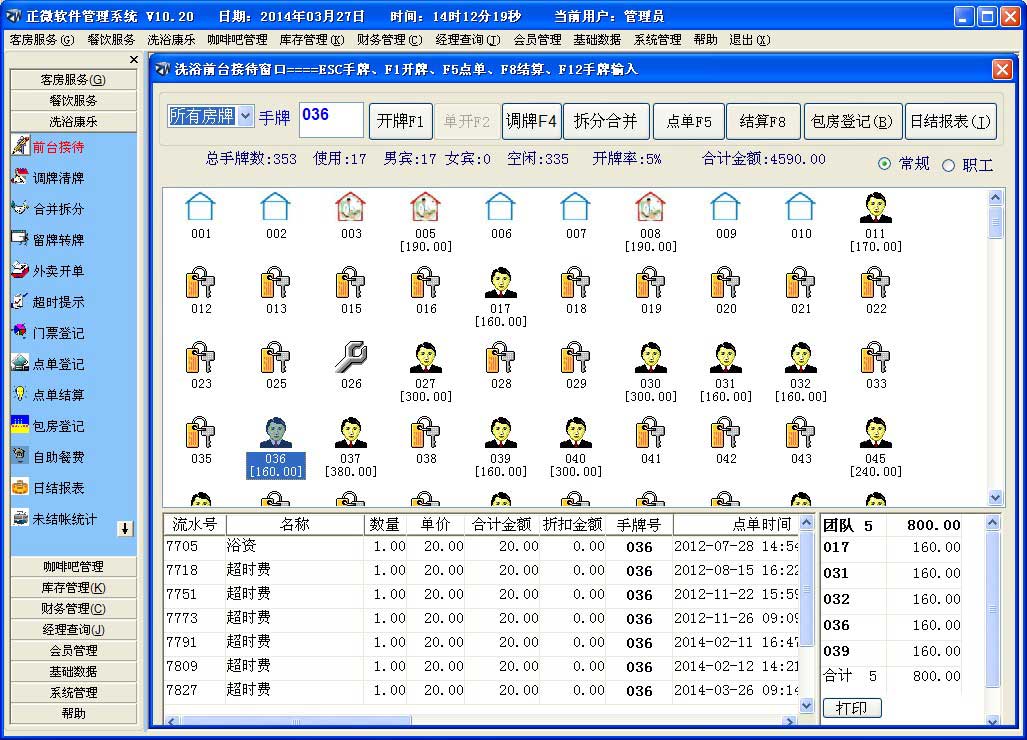The width and height of the screenshot is (1027, 740).
Task: Select the 职工 radio button
Action: pos(948,165)
